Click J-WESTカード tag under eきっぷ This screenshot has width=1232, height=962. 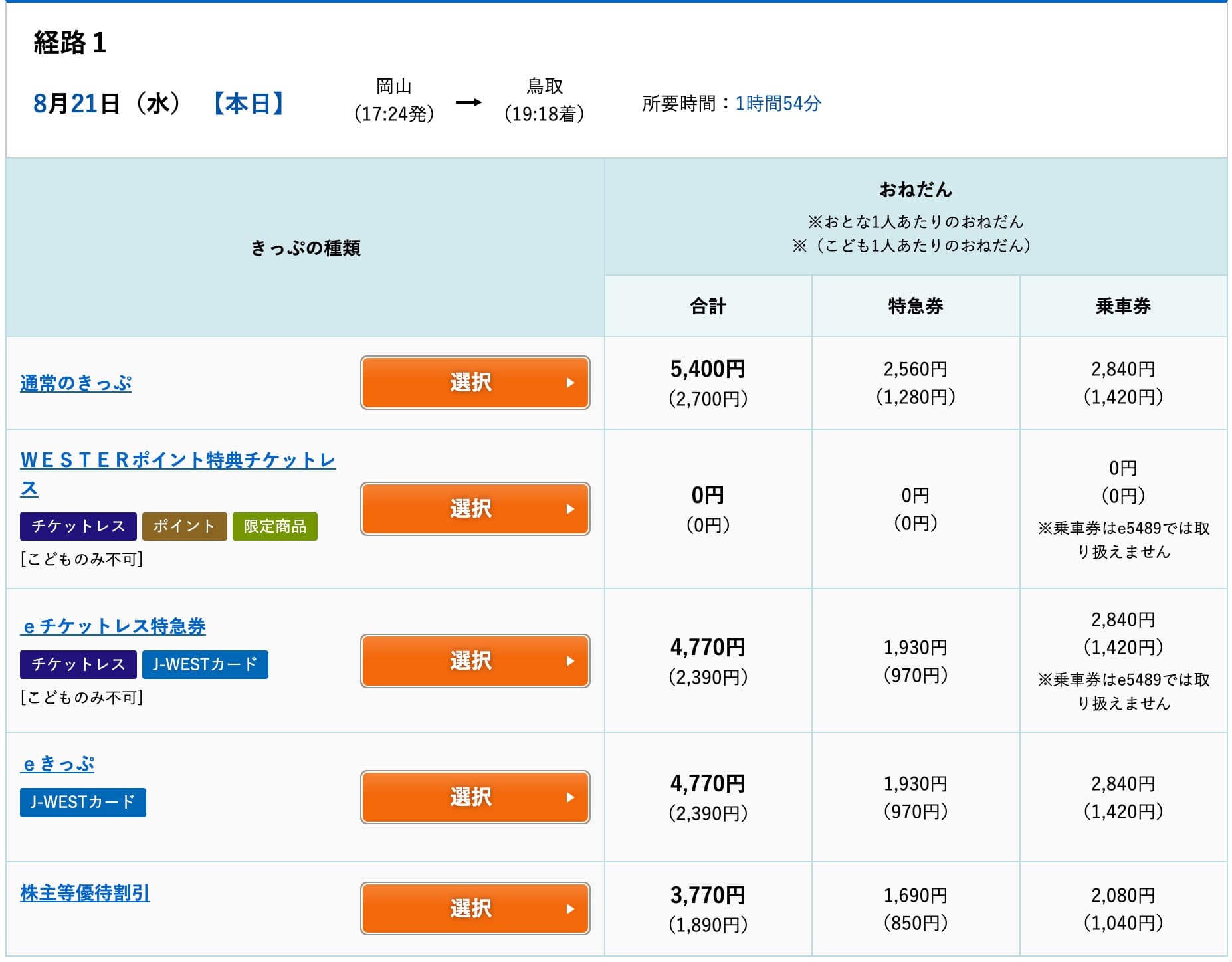(83, 803)
